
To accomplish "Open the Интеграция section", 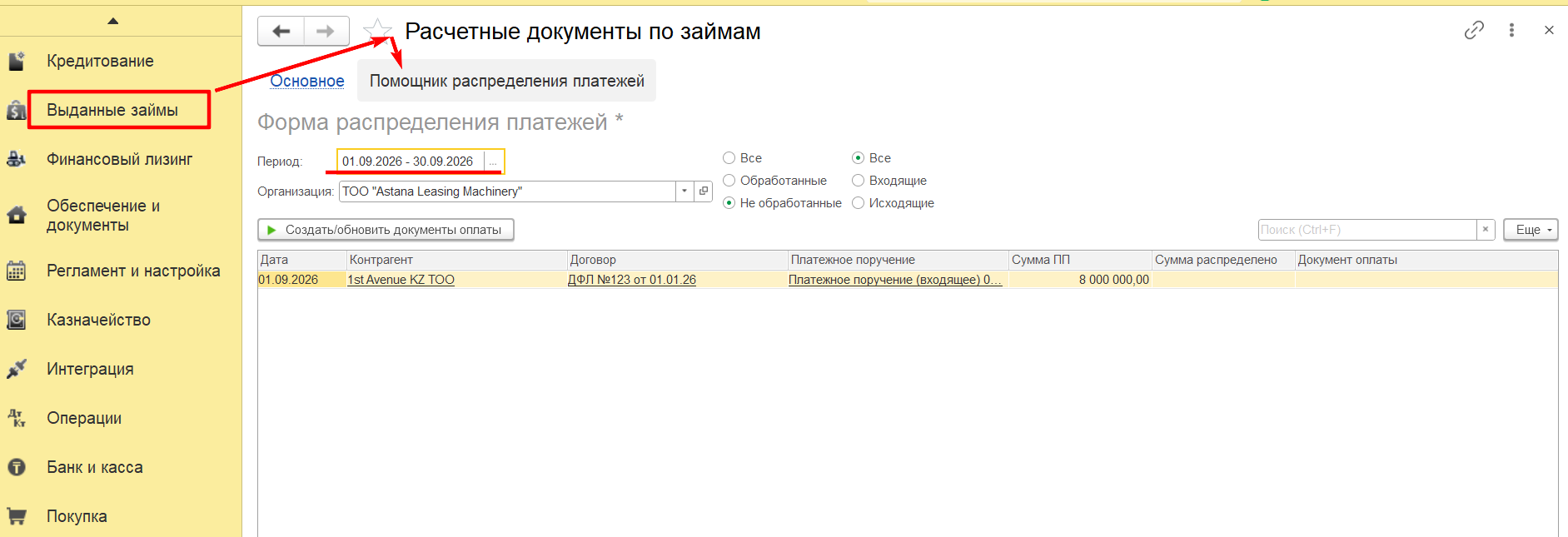I will [x=90, y=369].
